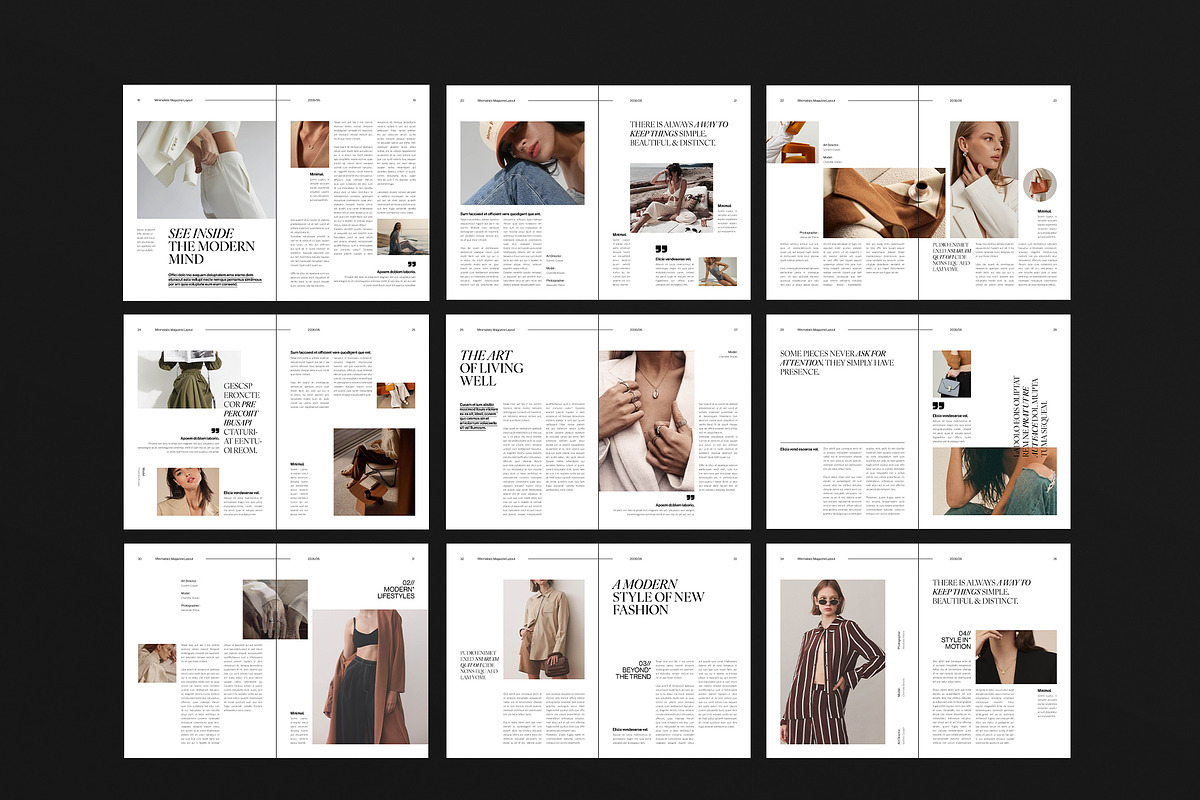Select the "02// MODERN LIFESTYLES" section label
Screen dimensions: 1200x800
[394, 591]
